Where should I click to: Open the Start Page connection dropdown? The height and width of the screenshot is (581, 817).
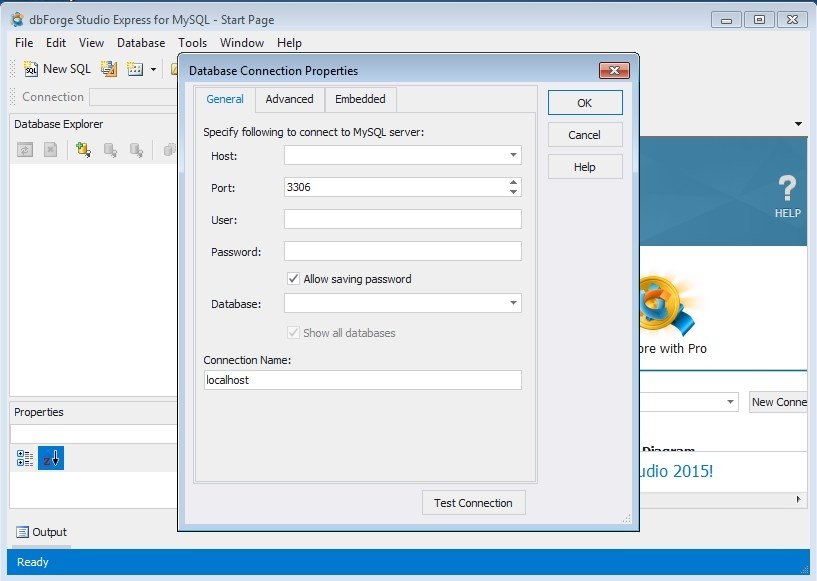pos(730,402)
